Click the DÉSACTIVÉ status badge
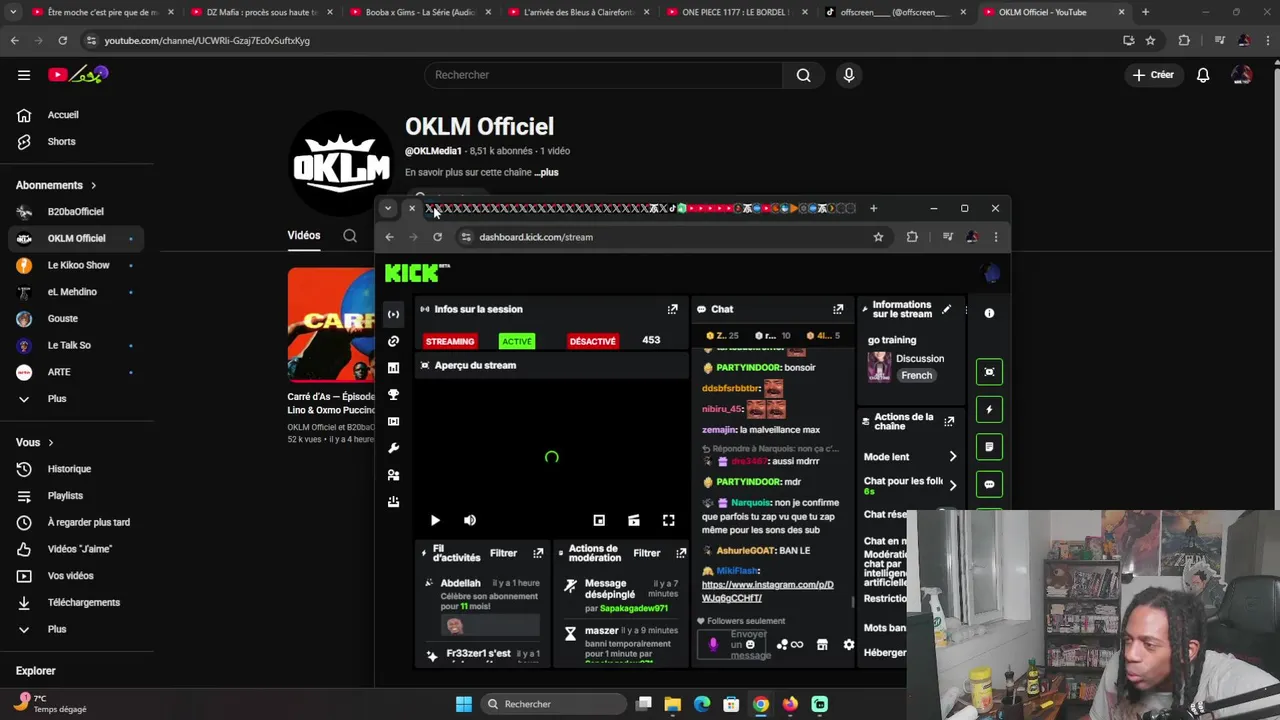Viewport: 1280px width, 720px height. (592, 341)
